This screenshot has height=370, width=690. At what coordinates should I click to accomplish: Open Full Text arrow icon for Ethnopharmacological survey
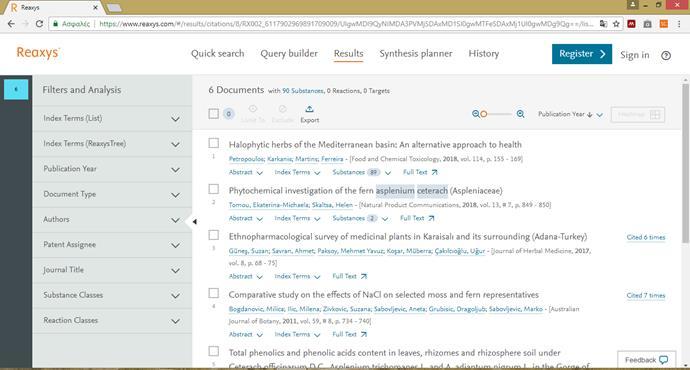[x=363, y=276]
